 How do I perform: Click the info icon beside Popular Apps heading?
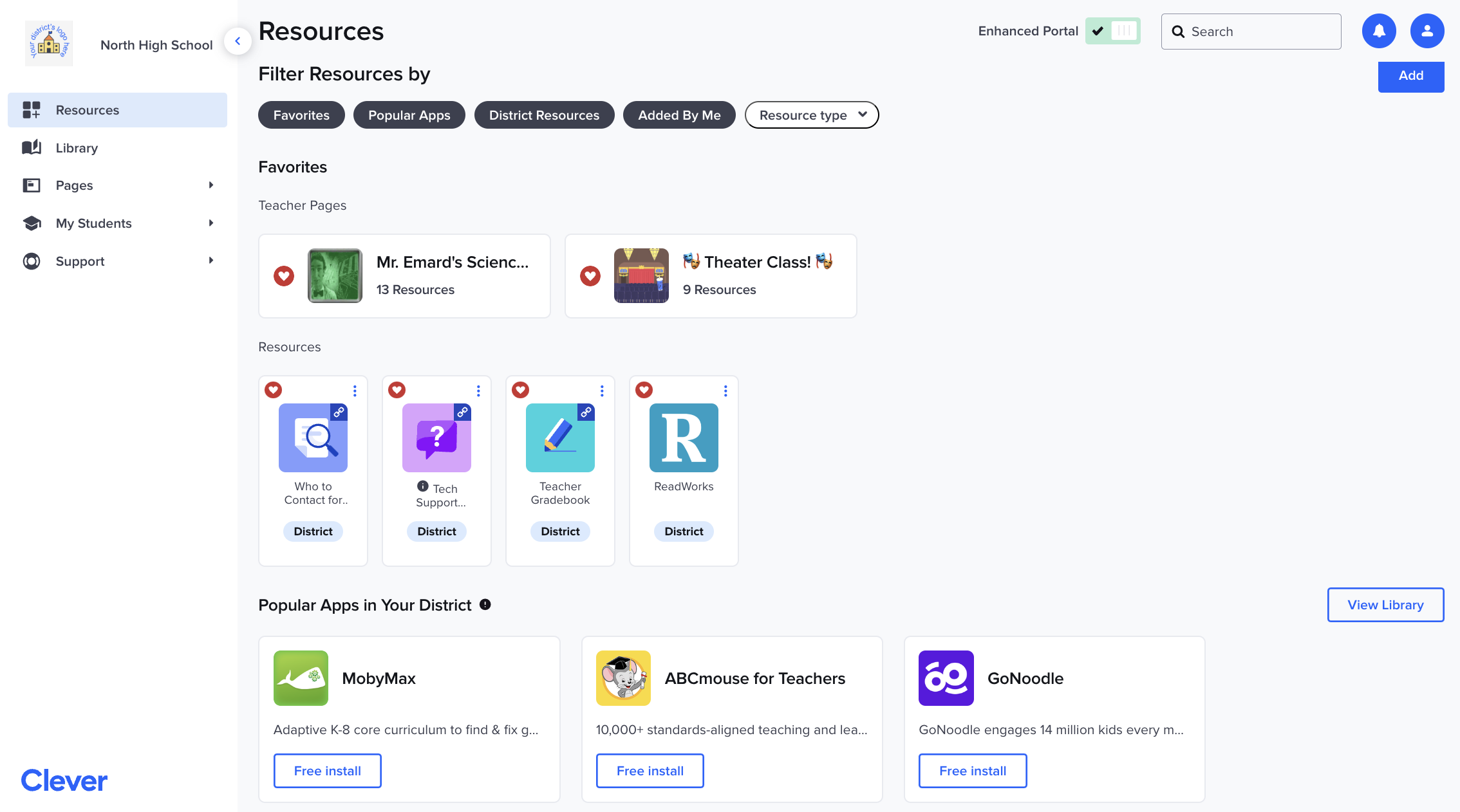(485, 604)
